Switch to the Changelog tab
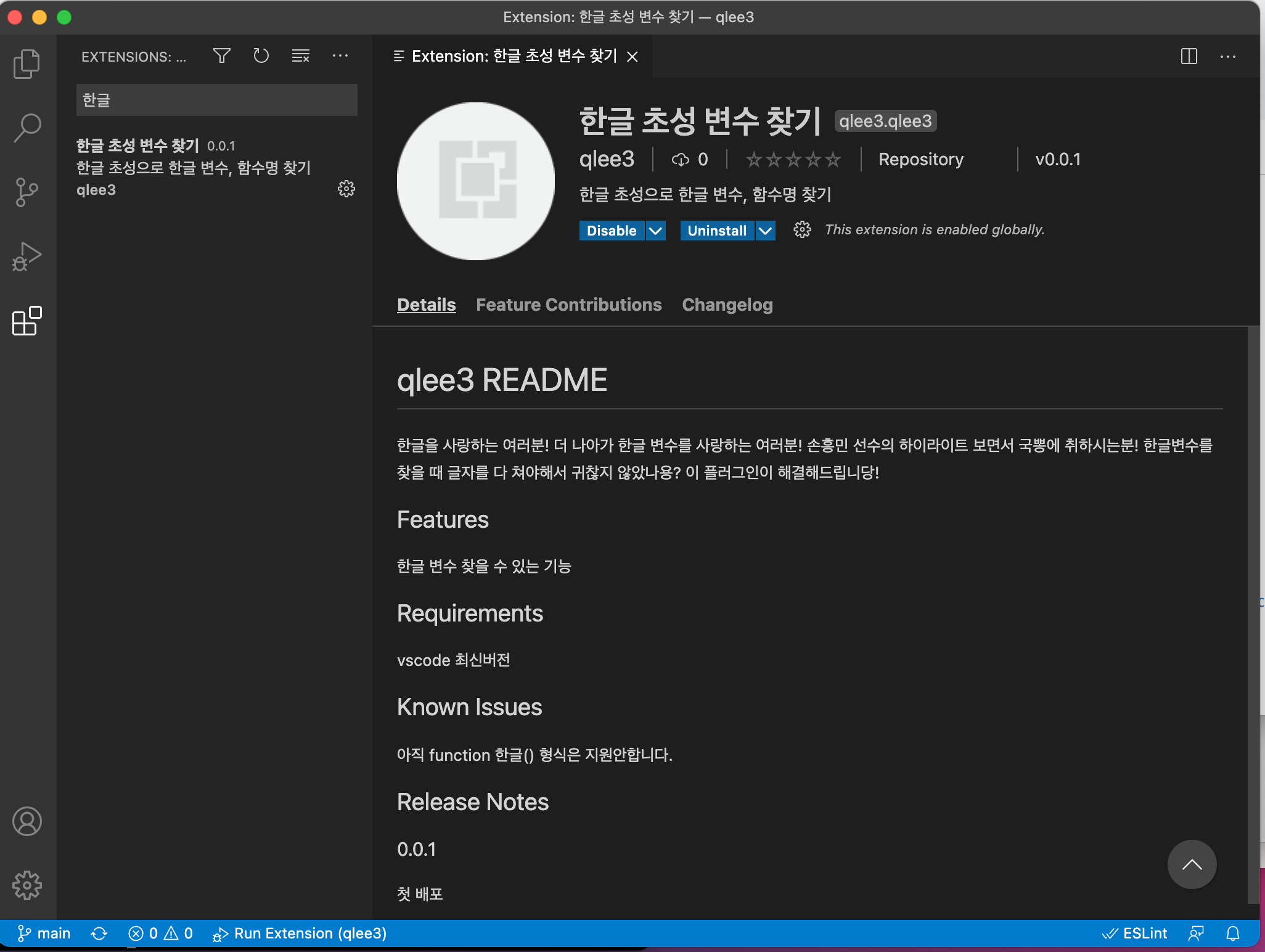The image size is (1265, 952). (x=727, y=305)
